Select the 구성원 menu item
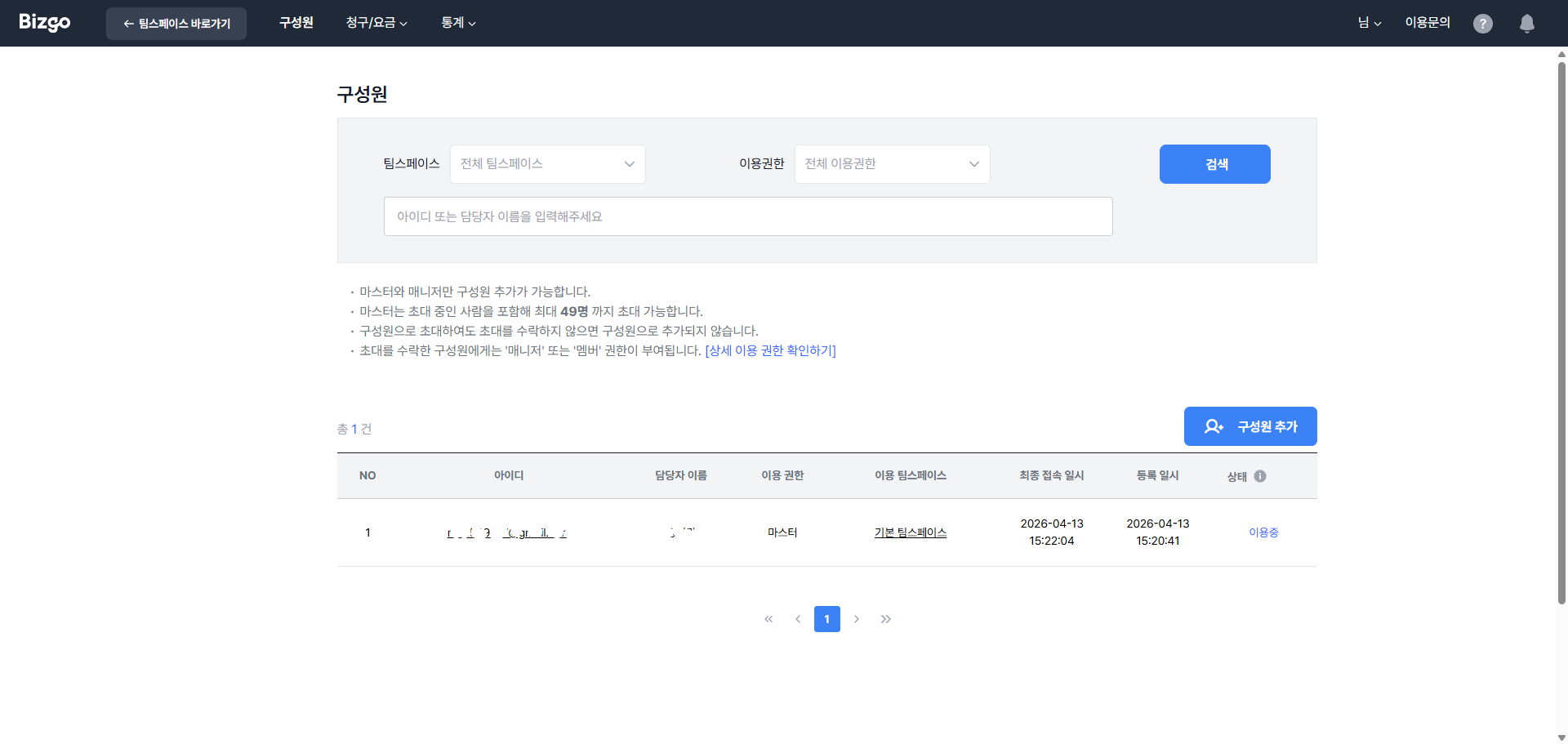1568x744 pixels. (296, 23)
